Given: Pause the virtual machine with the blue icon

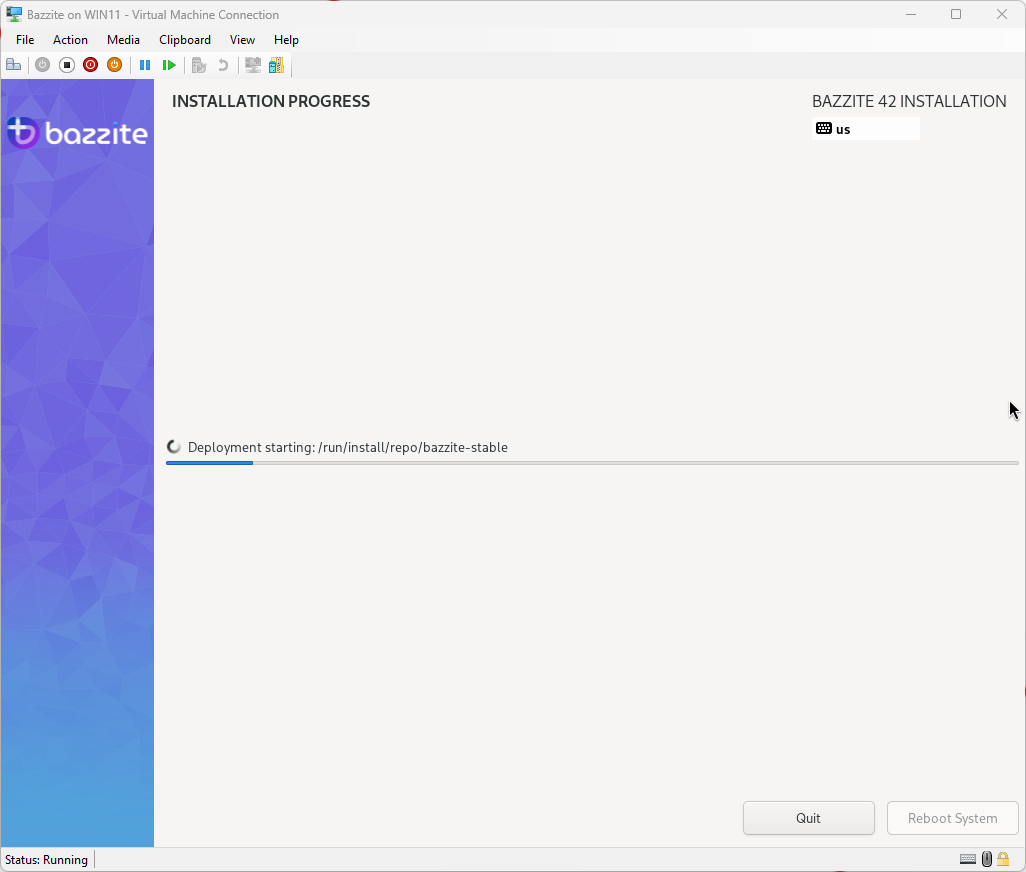Looking at the screenshot, I should point(145,65).
